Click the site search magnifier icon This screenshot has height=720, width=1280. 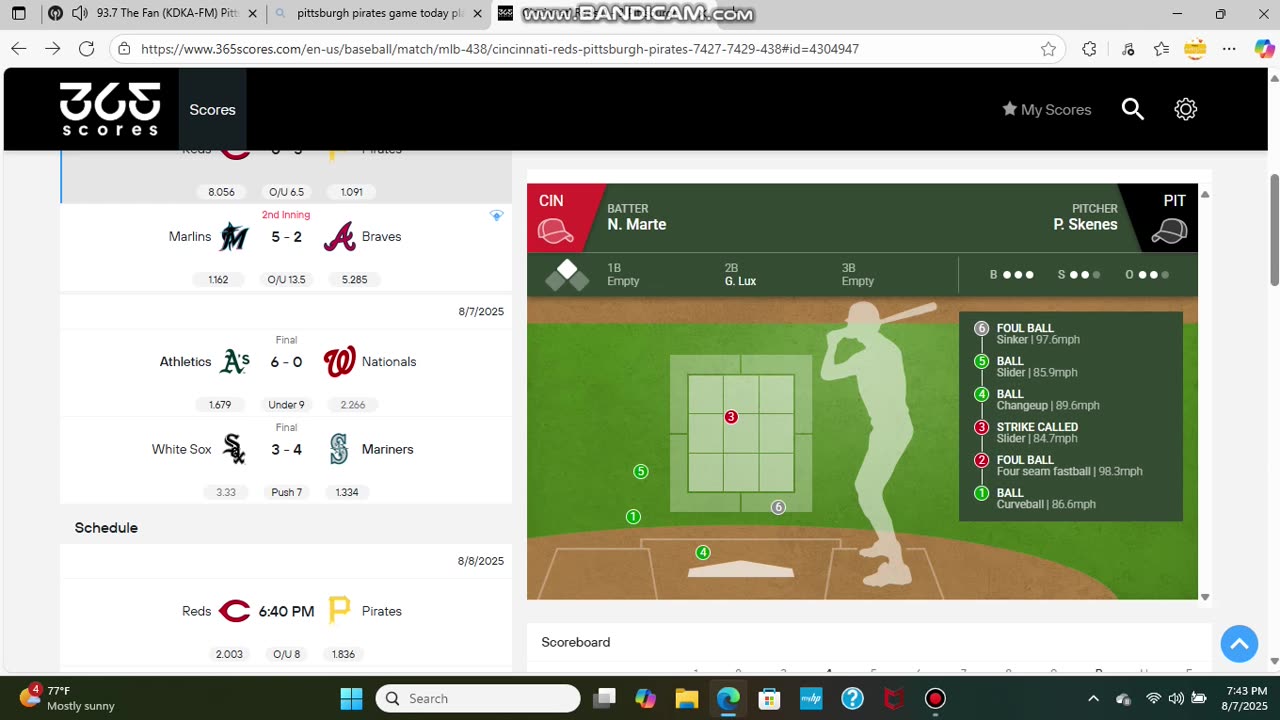[1132, 109]
